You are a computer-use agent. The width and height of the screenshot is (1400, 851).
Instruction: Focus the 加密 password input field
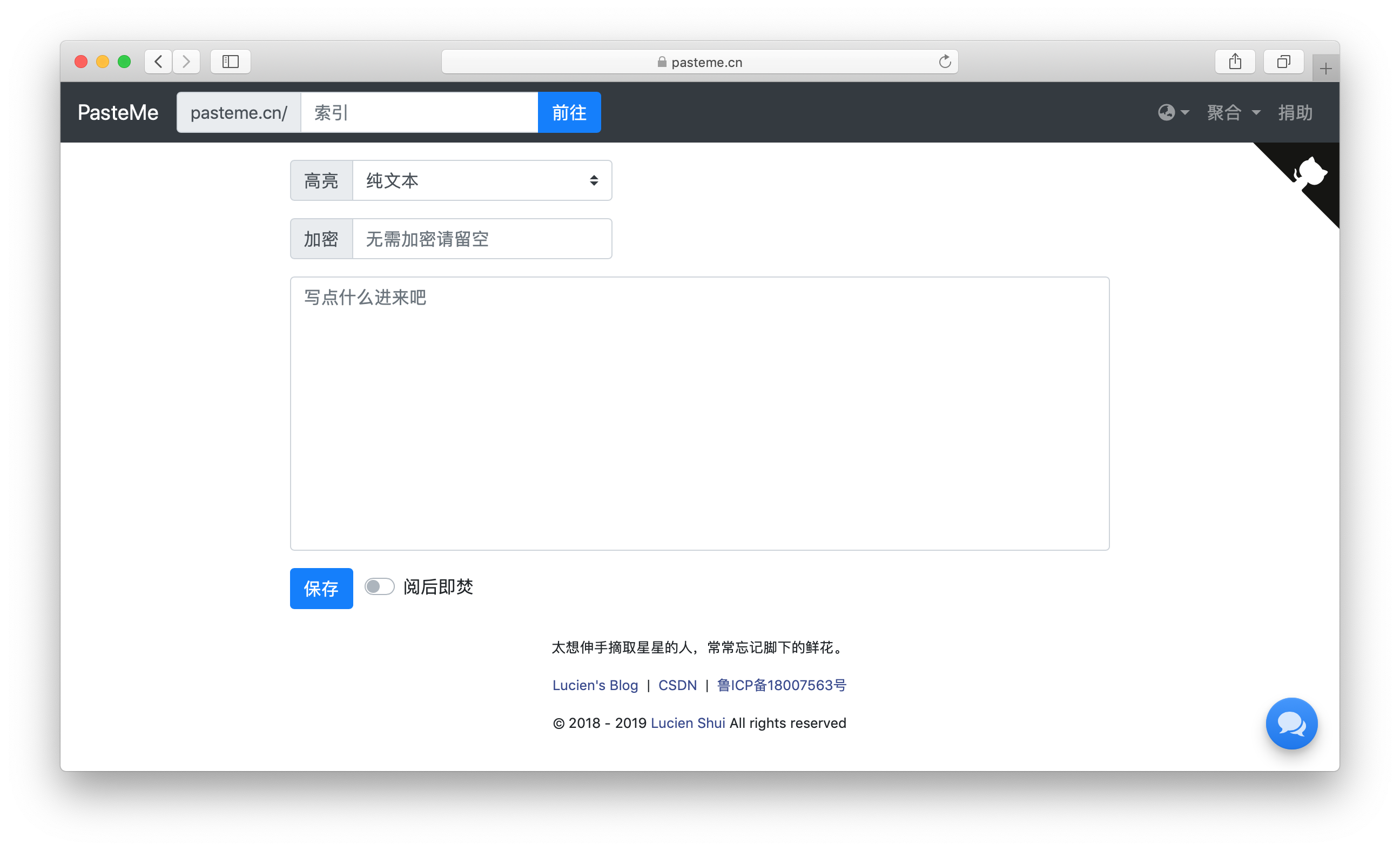(481, 239)
